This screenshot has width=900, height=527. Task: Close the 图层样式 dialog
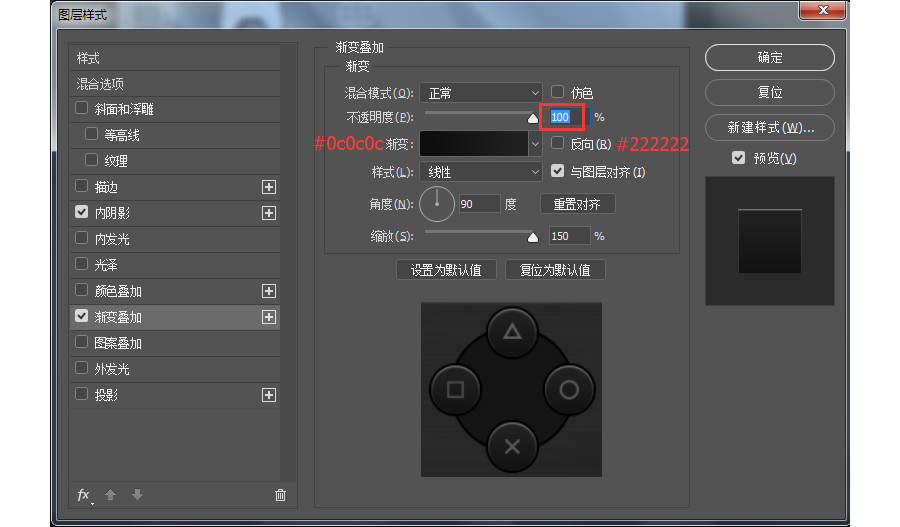point(823,10)
